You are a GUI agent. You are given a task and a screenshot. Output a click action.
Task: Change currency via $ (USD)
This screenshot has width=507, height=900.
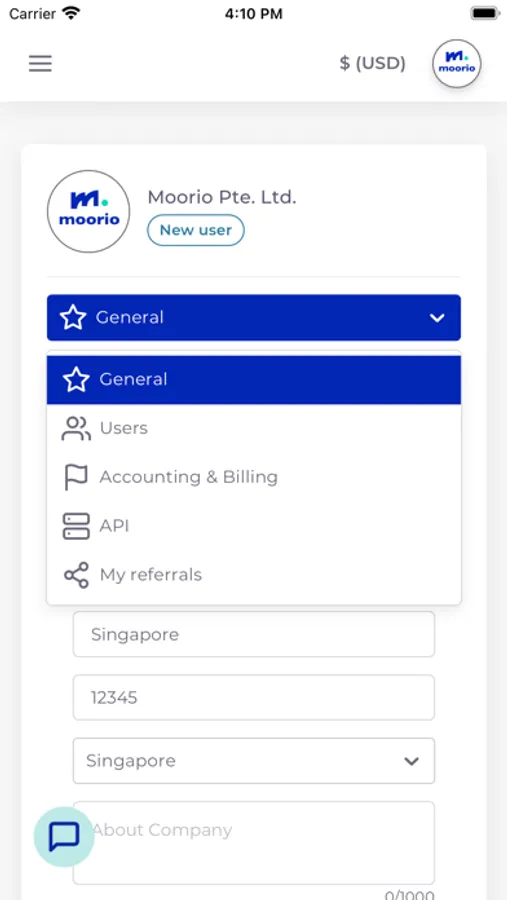(x=372, y=63)
